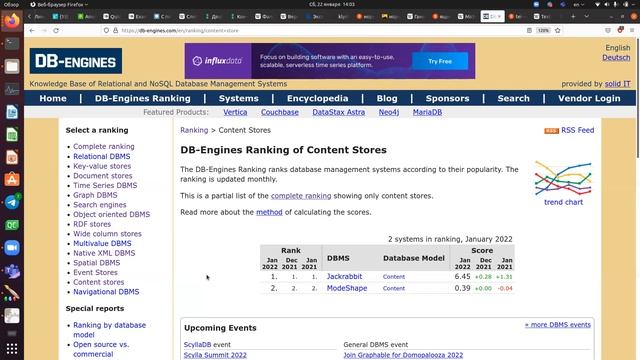640x360 pixels.
Task: Open the Scylla Summit 2022 event
Action: pyautogui.click(x=215, y=355)
